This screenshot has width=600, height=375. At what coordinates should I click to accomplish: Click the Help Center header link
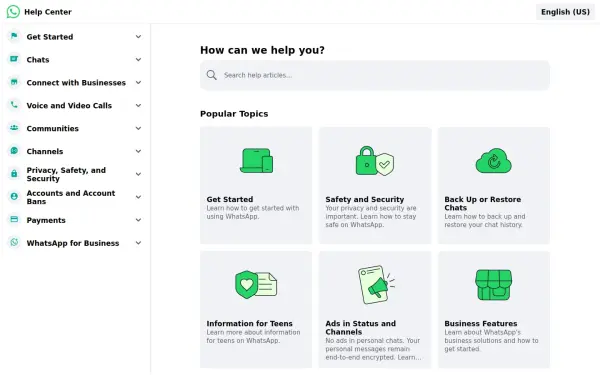48,12
